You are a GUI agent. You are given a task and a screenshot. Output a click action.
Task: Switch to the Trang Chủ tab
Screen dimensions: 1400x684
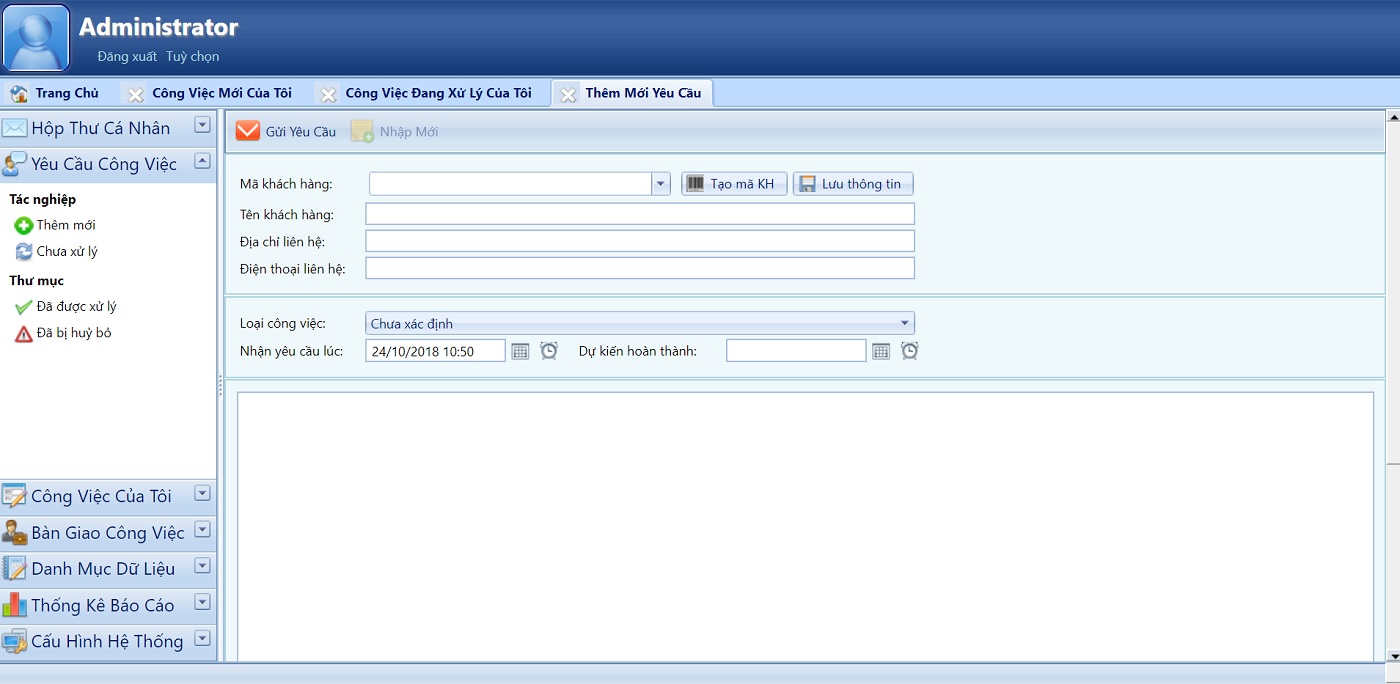66,93
